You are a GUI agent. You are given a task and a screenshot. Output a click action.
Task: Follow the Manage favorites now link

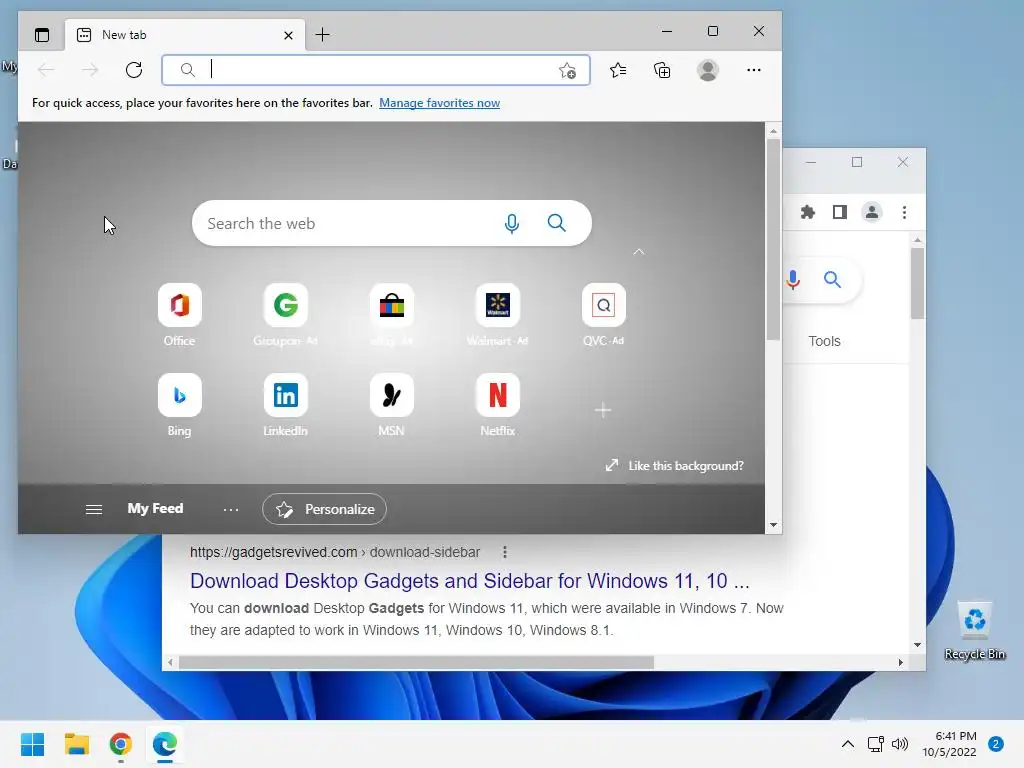tap(440, 103)
